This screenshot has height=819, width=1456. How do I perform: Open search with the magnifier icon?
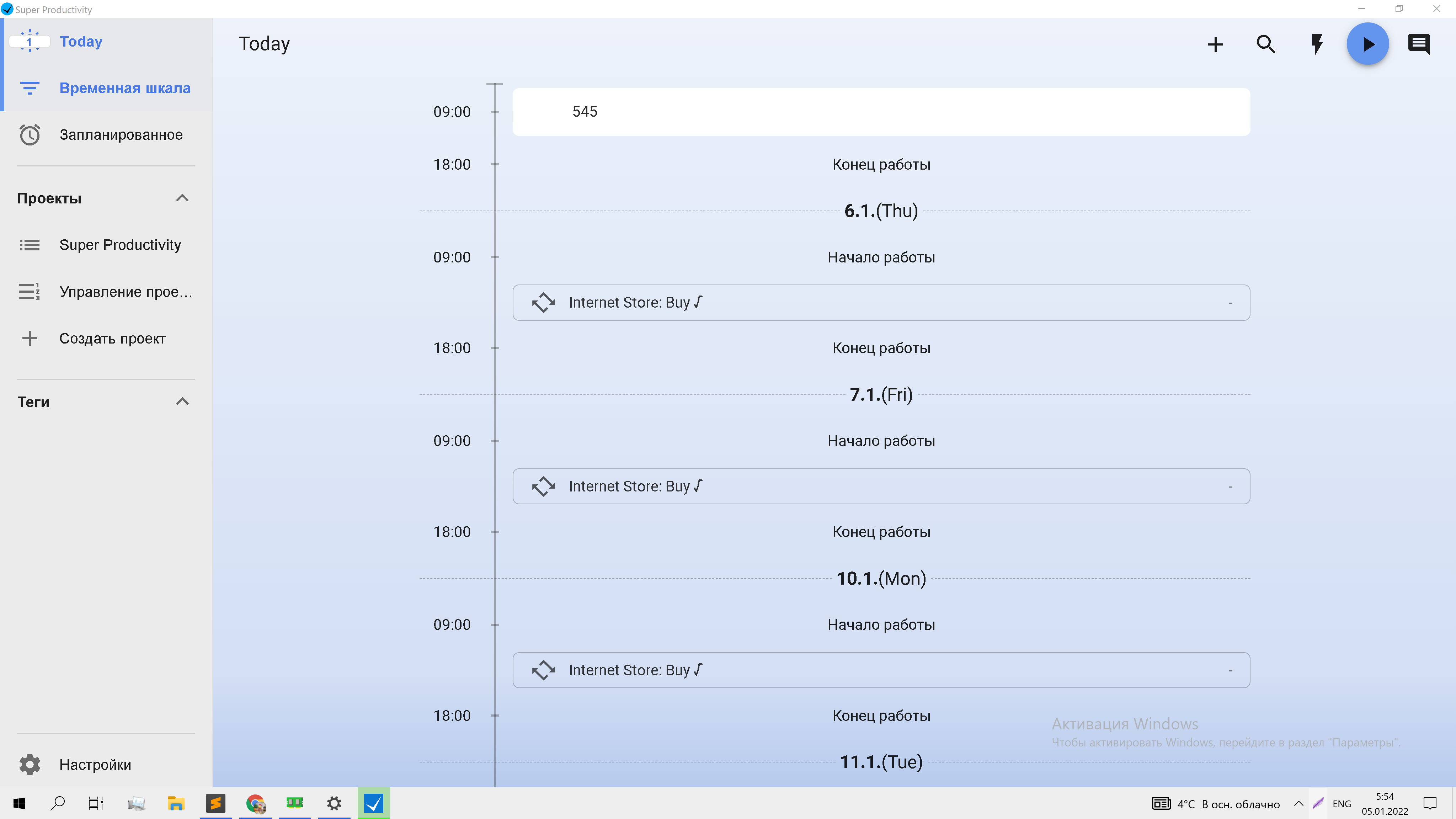1266,43
